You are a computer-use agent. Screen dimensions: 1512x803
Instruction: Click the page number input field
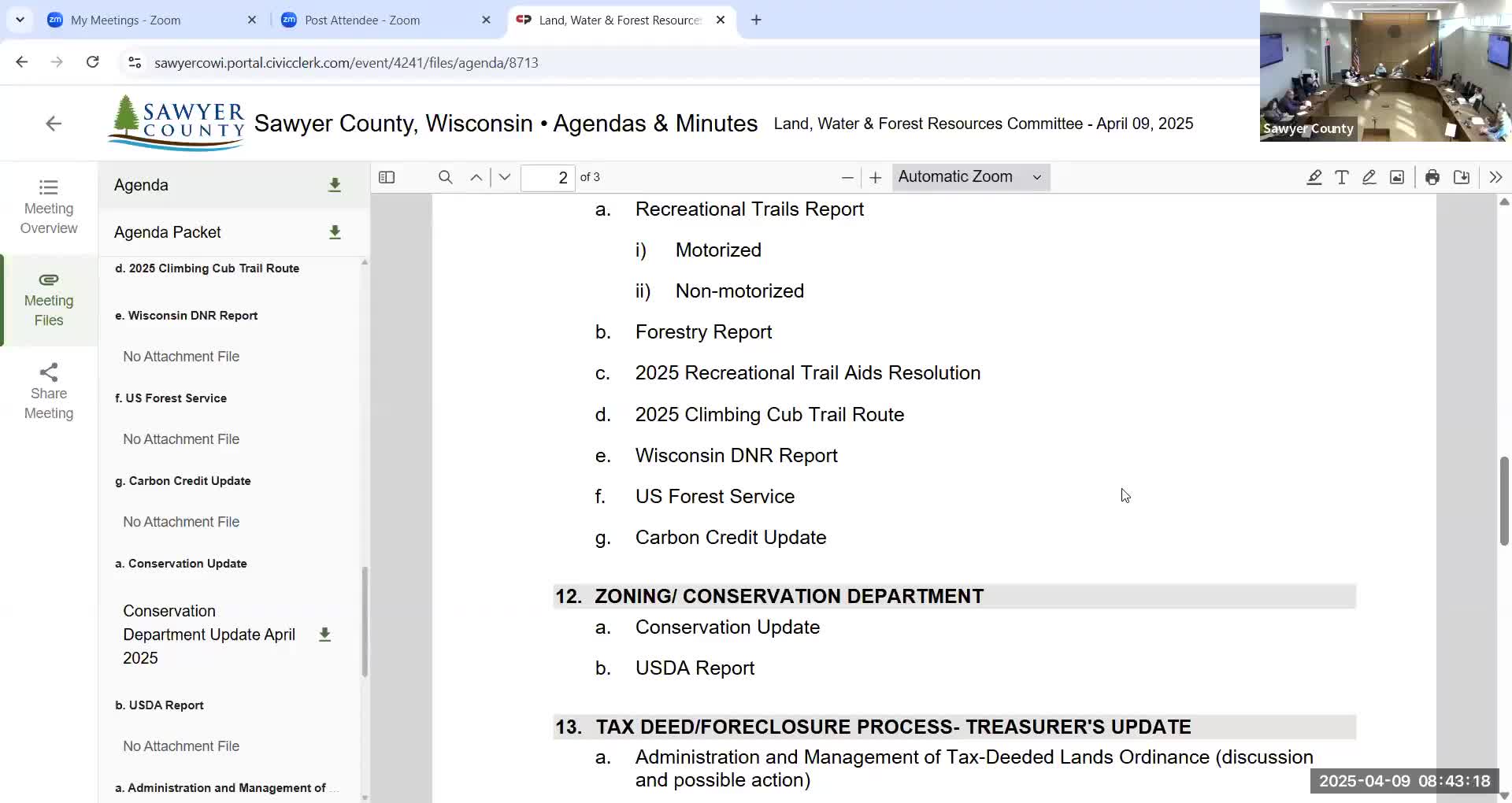point(547,177)
